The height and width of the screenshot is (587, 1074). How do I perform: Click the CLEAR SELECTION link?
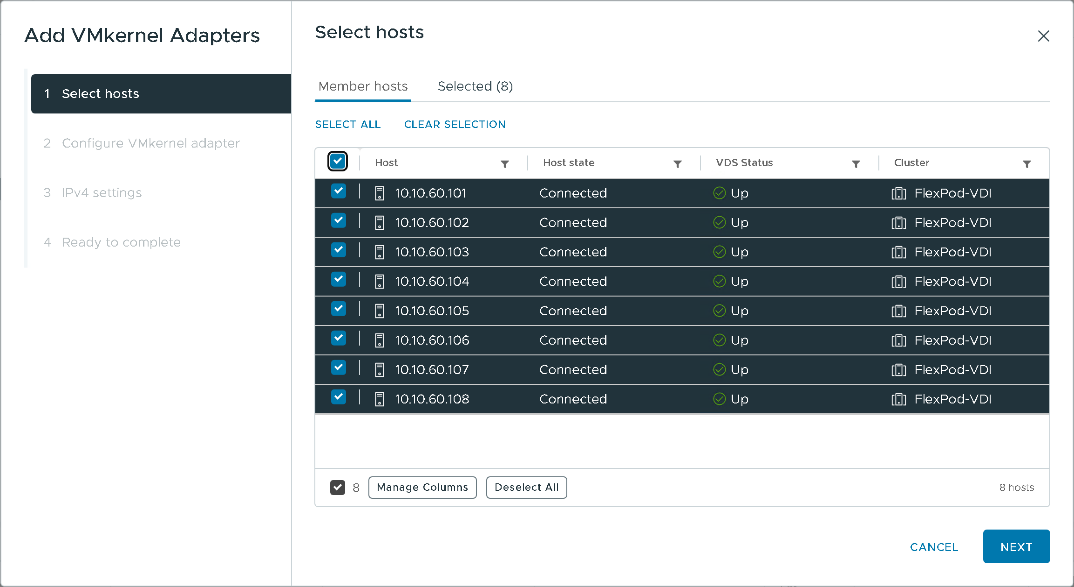(x=455, y=125)
